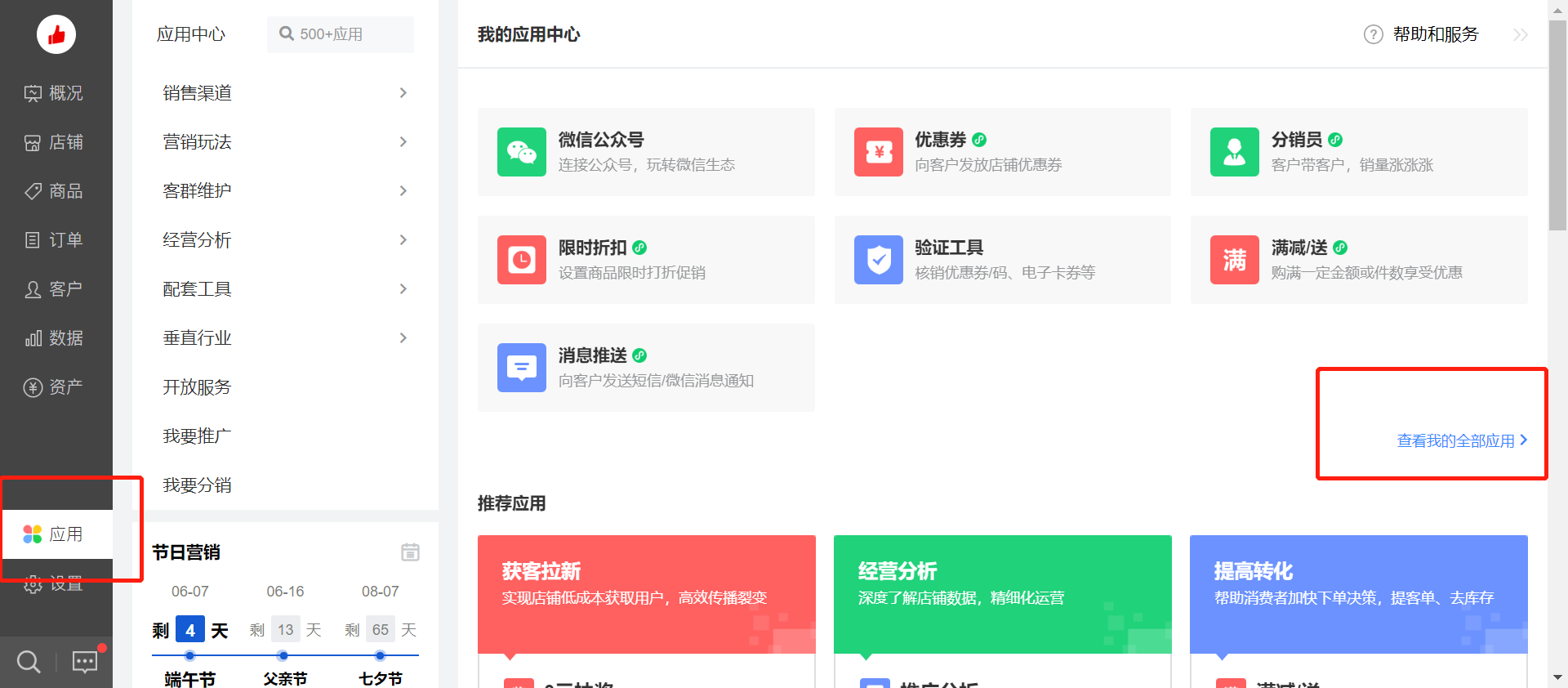The height and width of the screenshot is (688, 1568).
Task: Click the verification tool (验证工具) shield icon
Action: coord(878,260)
